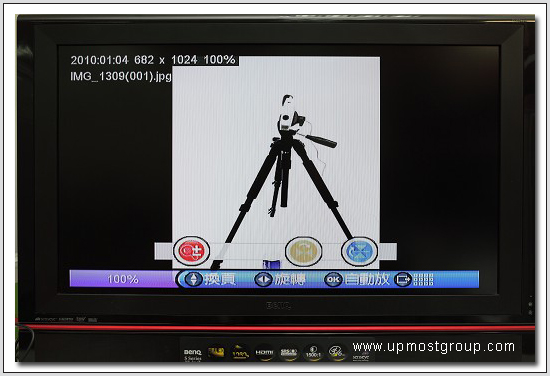Screen dimensions: 550x376
Task: Click the 2010:01:04 682 x 1024 info line
Action: pos(153,60)
